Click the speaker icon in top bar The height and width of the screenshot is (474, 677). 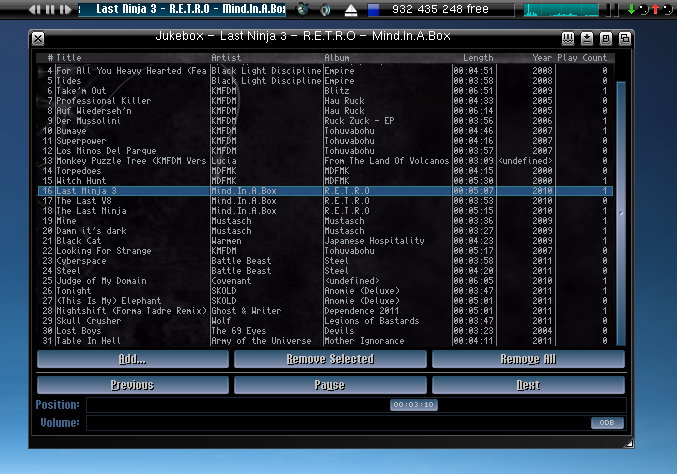[x=325, y=9]
